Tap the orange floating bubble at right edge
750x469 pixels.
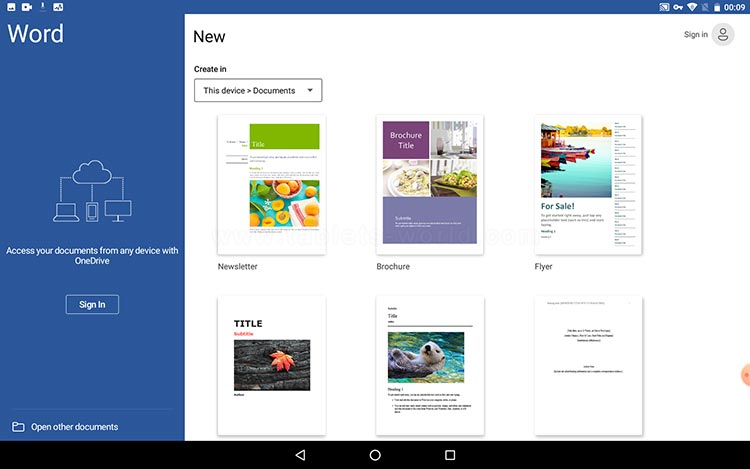[745, 375]
